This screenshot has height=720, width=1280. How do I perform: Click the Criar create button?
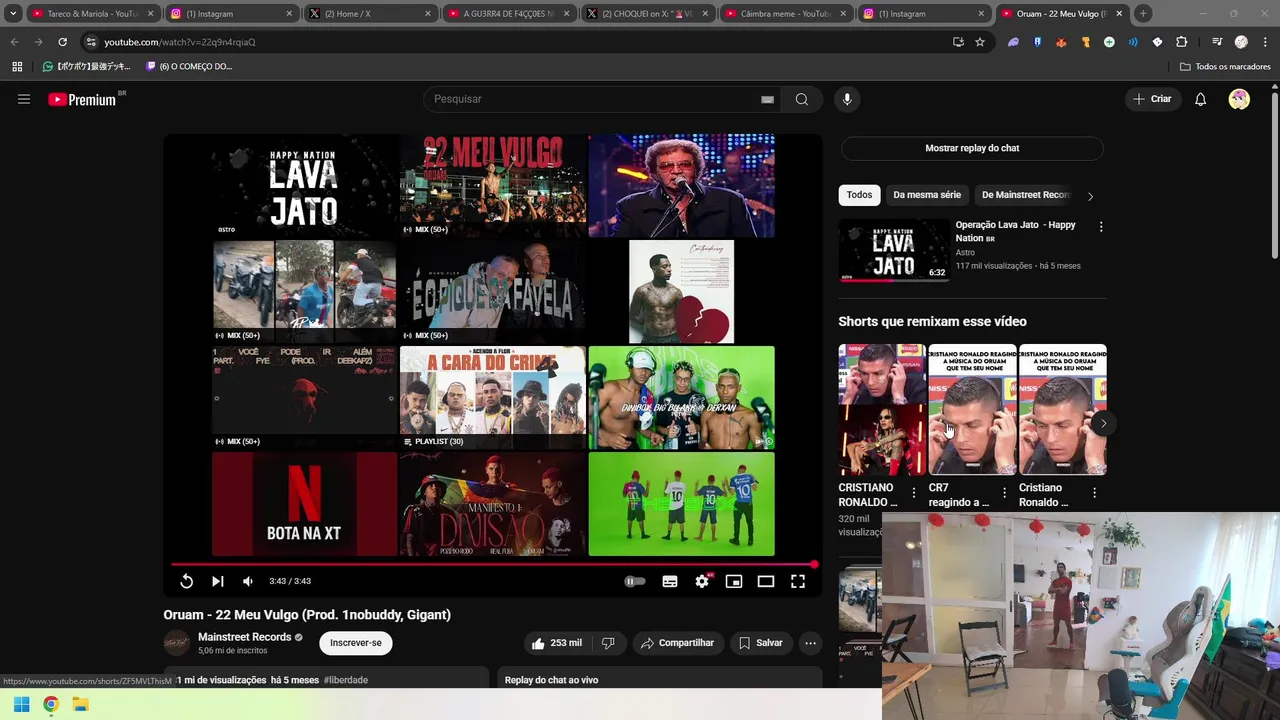click(1151, 99)
